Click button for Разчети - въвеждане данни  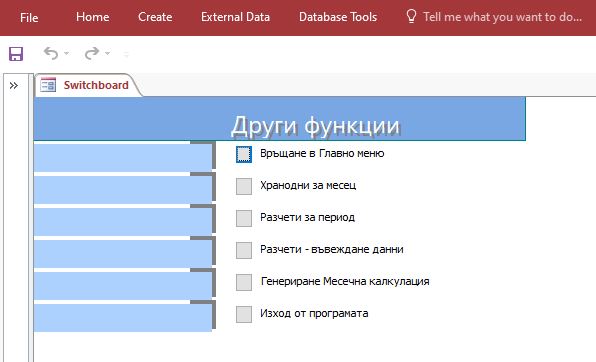click(x=244, y=250)
